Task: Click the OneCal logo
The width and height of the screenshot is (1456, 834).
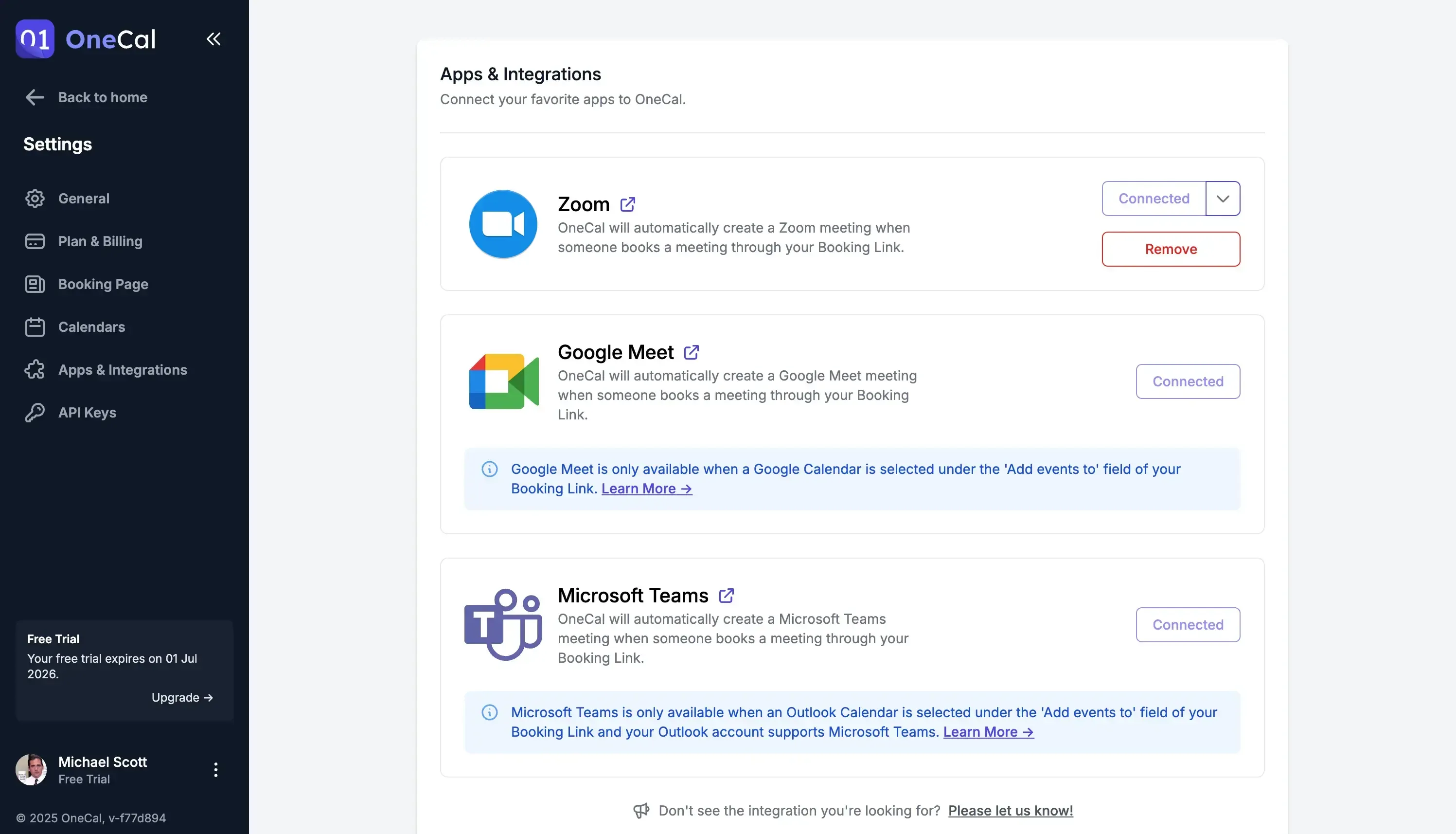Action: (x=86, y=39)
